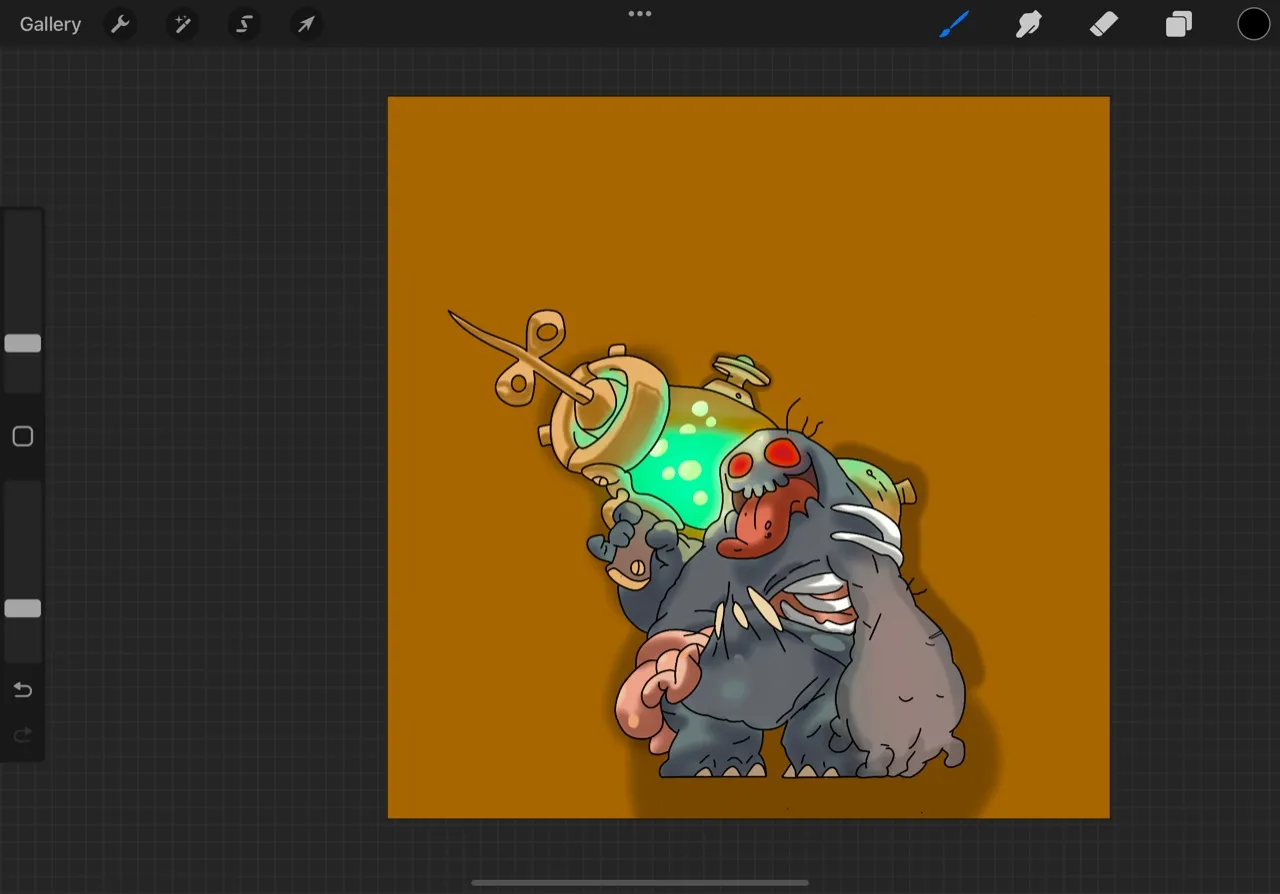Viewport: 1280px width, 894px height.
Task: Undo the last action
Action: pyautogui.click(x=23, y=690)
